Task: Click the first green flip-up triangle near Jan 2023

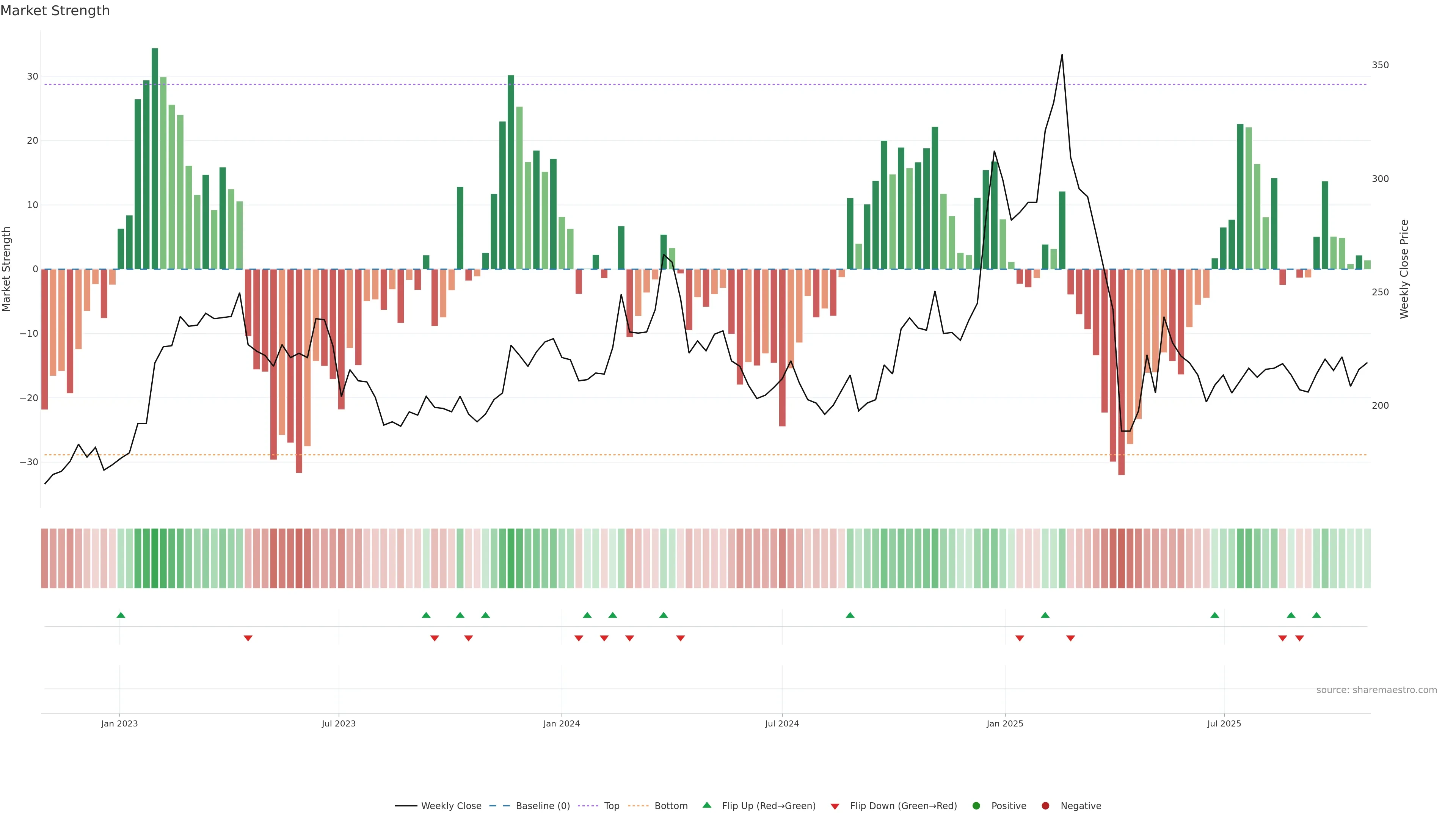Action: (x=121, y=615)
